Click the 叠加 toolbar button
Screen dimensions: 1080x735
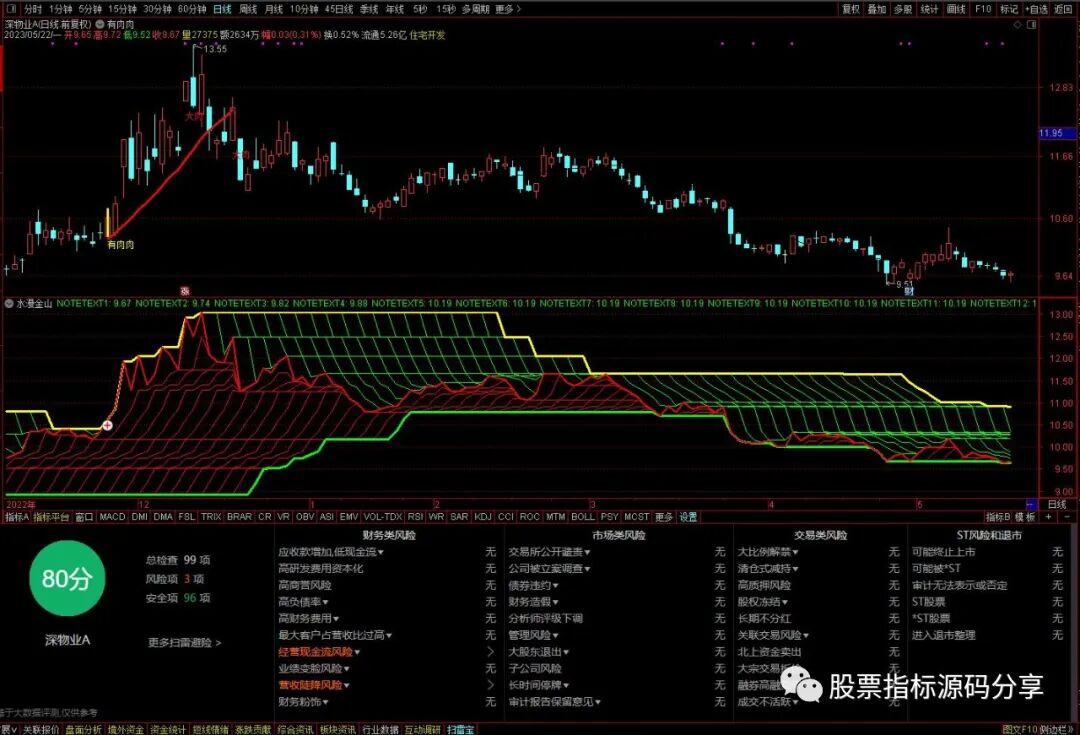coord(877,9)
